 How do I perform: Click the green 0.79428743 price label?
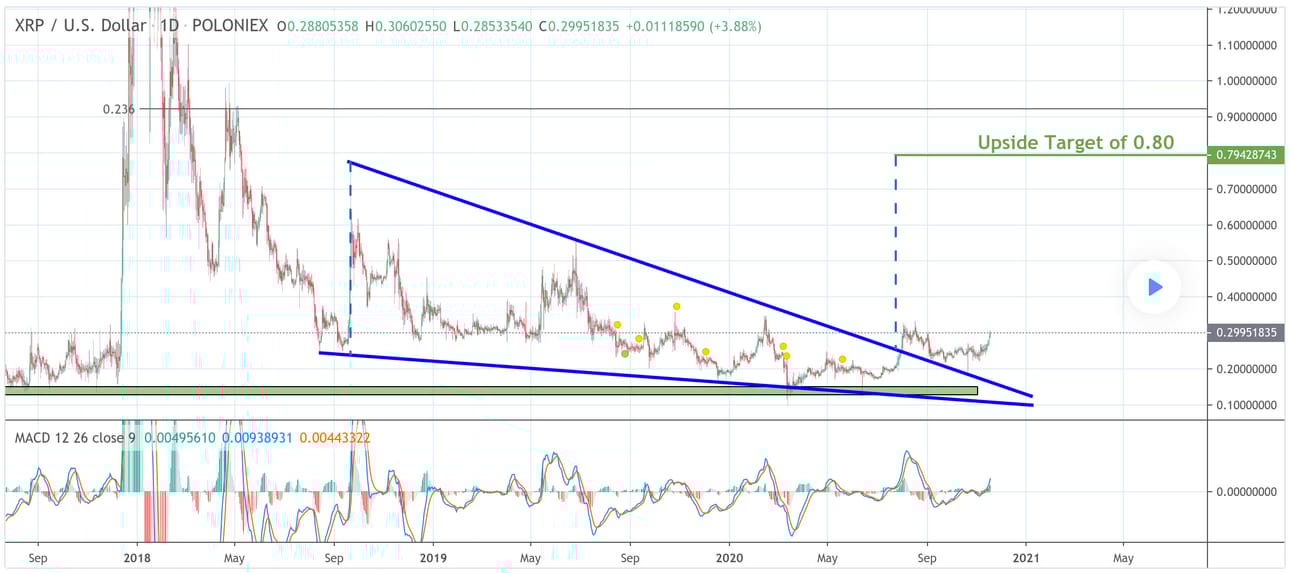pos(1247,155)
